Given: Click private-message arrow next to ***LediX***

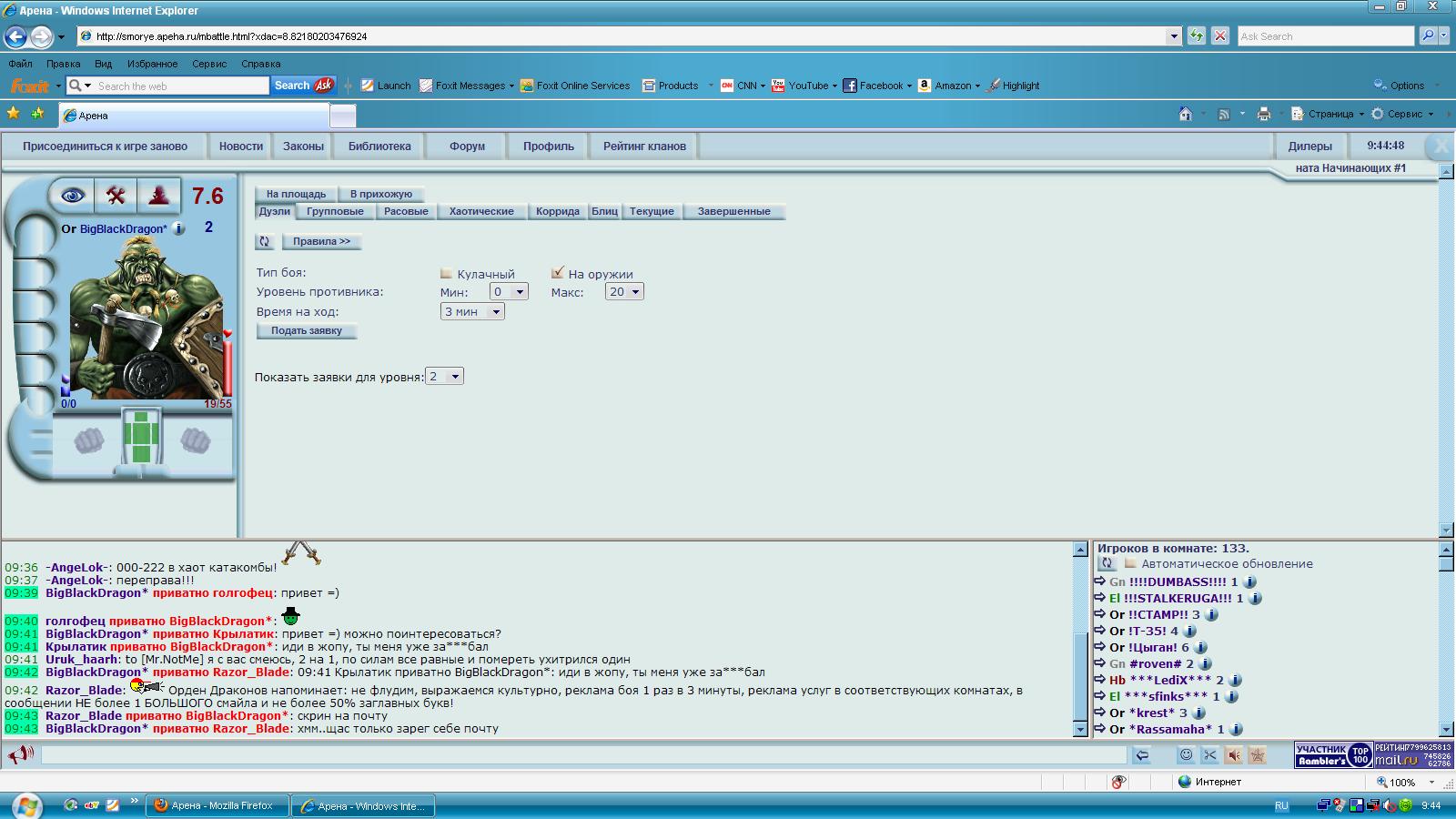Looking at the screenshot, I should [1100, 681].
